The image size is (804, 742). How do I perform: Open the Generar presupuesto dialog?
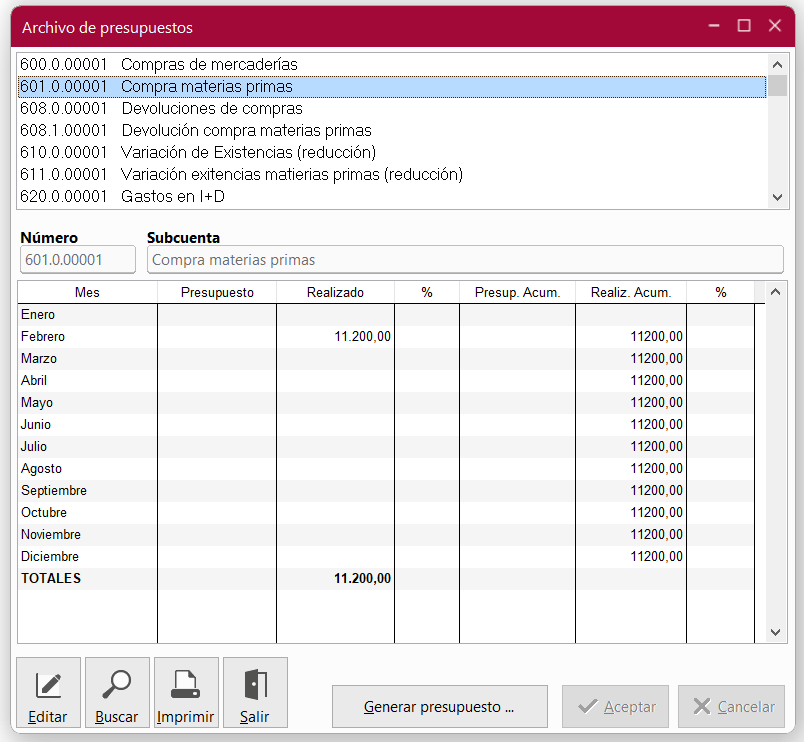pyautogui.click(x=439, y=706)
